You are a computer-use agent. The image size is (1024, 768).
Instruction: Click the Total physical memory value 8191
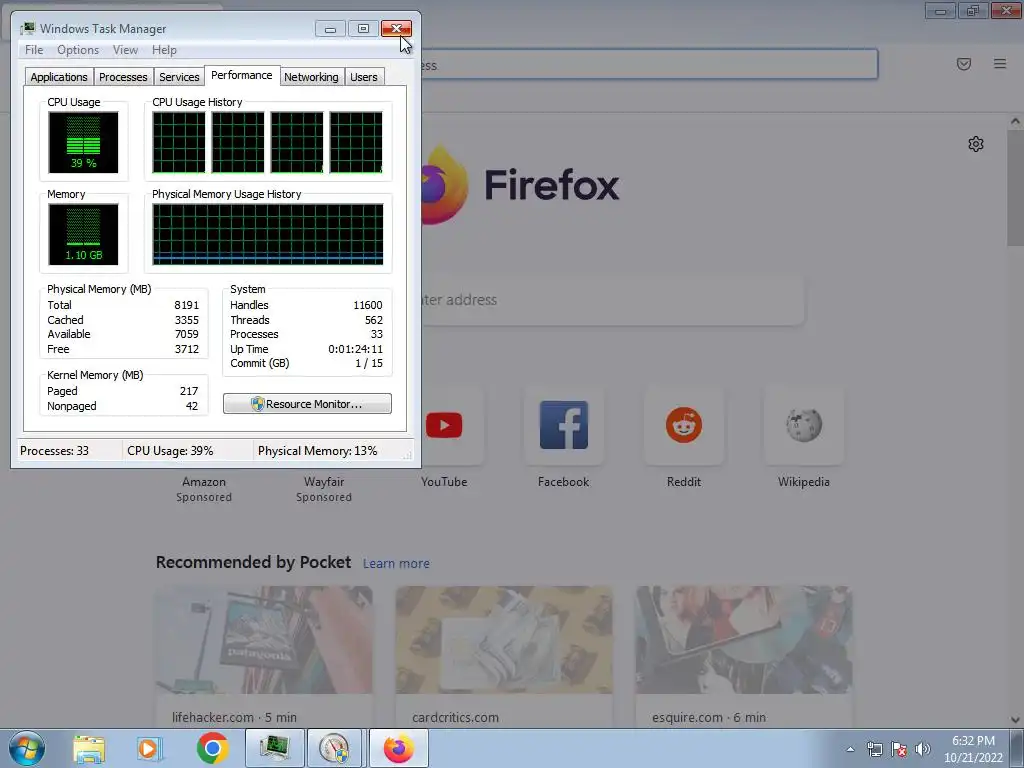(186, 305)
